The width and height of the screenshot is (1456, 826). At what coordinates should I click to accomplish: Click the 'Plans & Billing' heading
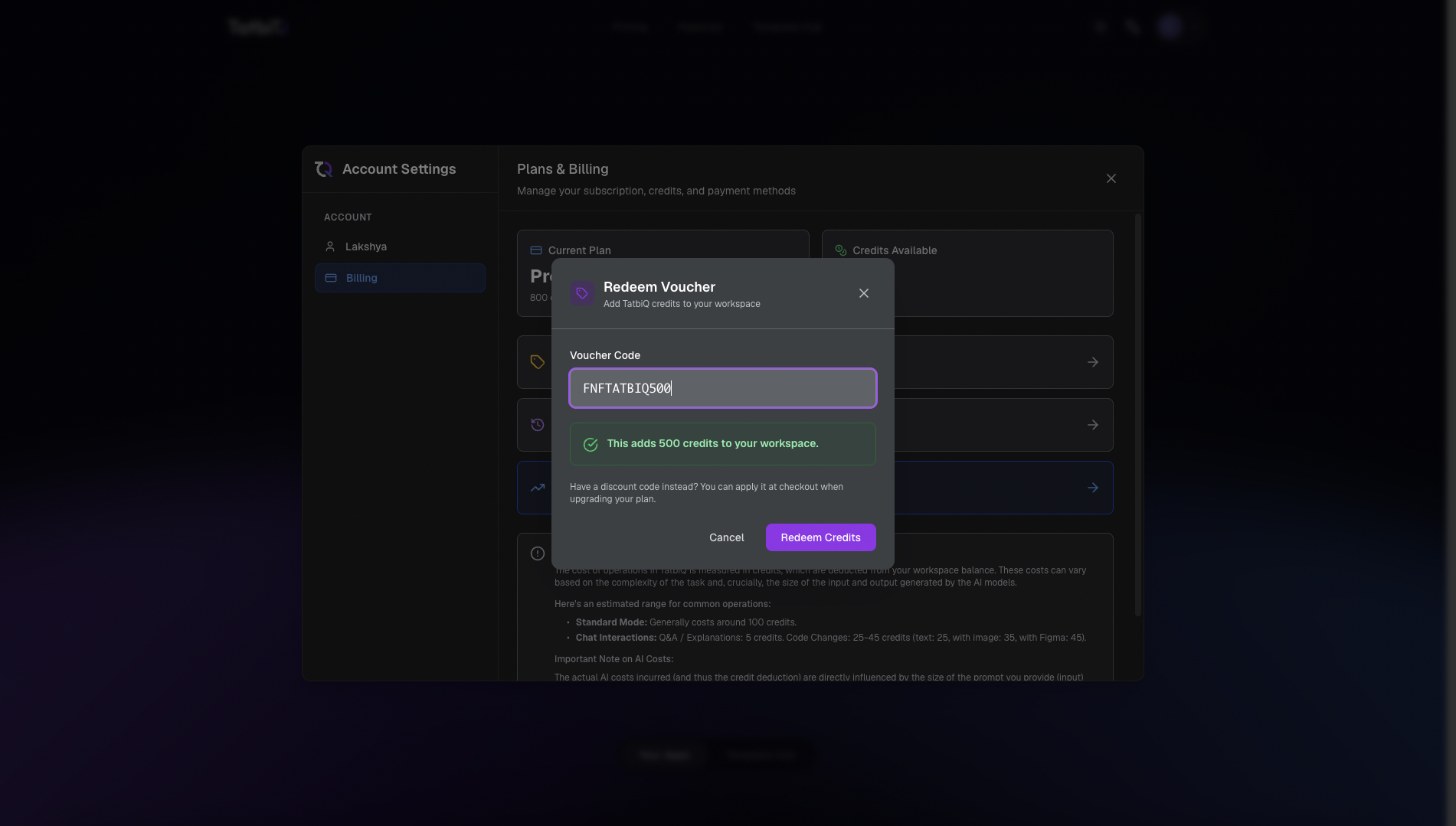point(562,169)
